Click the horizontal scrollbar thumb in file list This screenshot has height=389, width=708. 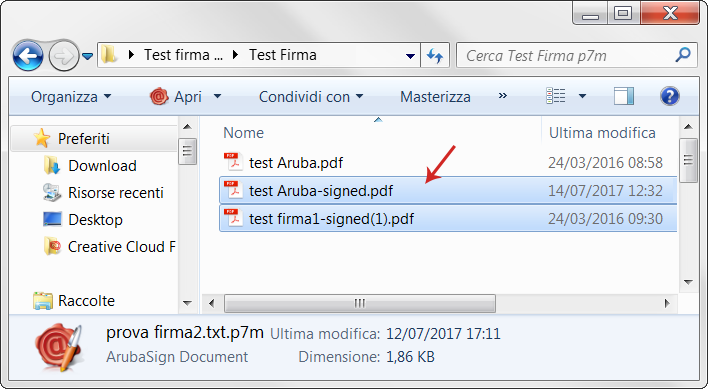(359, 303)
